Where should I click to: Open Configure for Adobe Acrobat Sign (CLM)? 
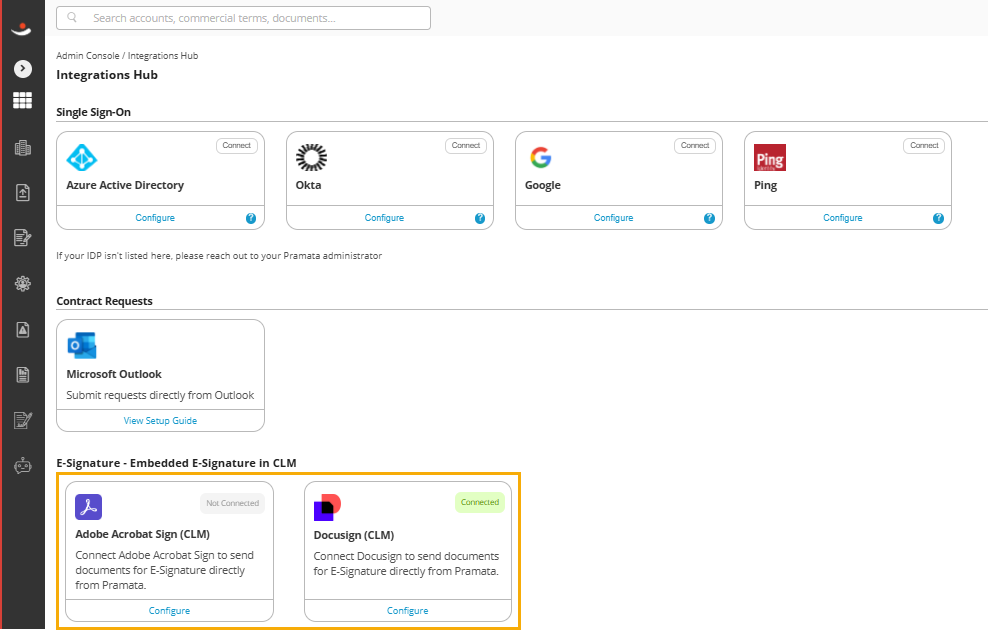tap(169, 610)
